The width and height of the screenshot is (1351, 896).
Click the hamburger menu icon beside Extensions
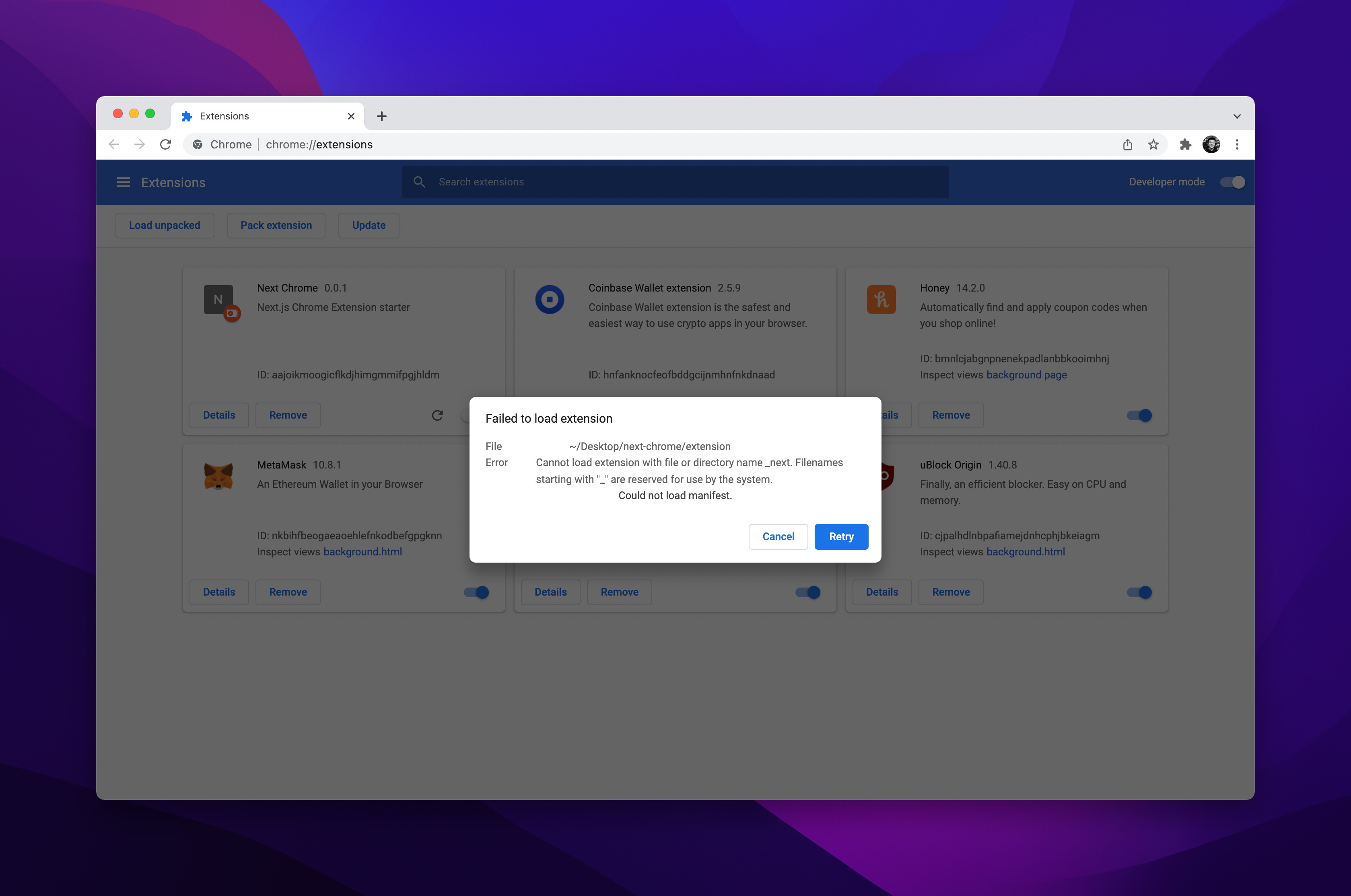coord(123,182)
